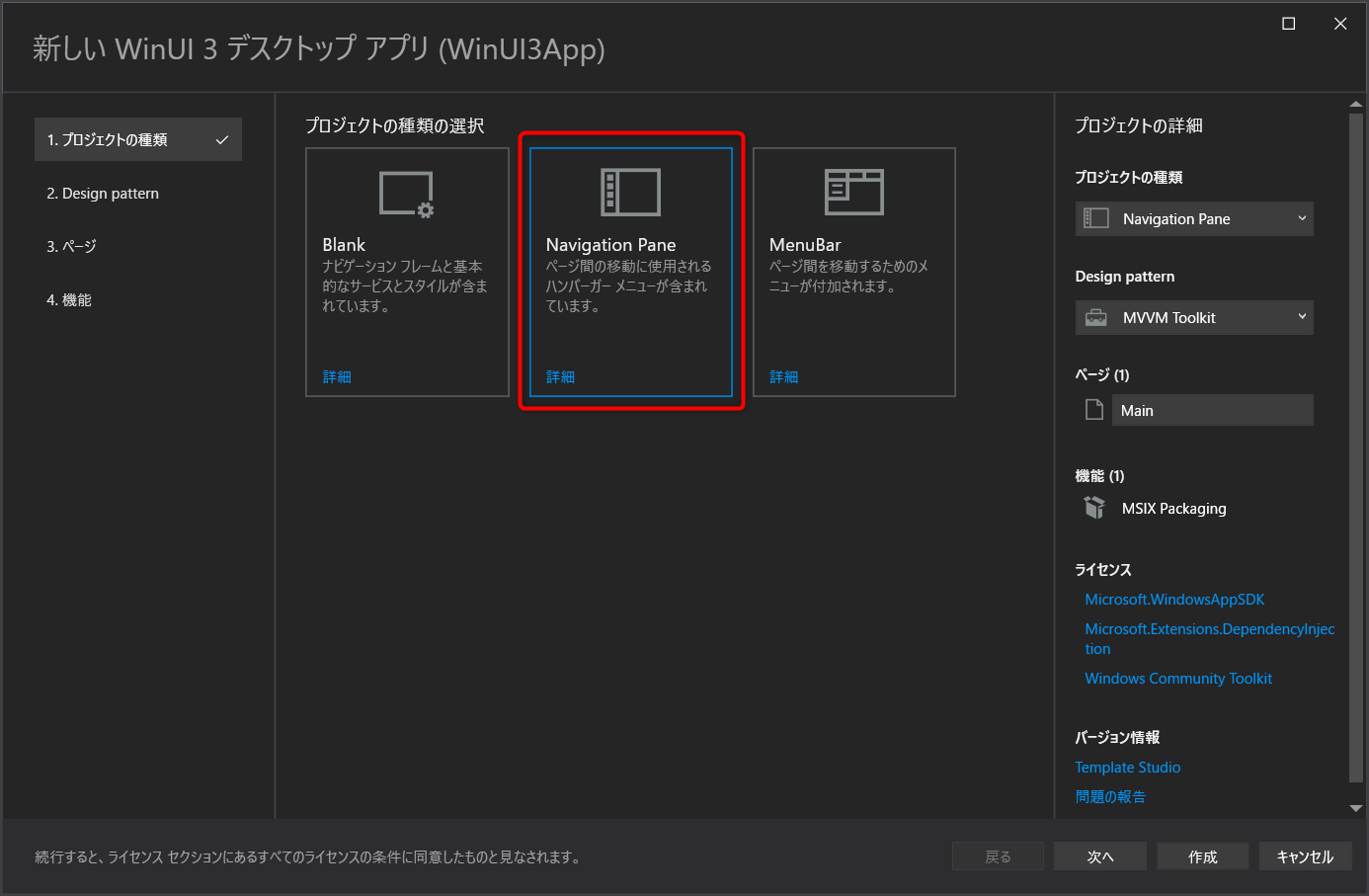Click the Blank card title text

[x=344, y=244]
